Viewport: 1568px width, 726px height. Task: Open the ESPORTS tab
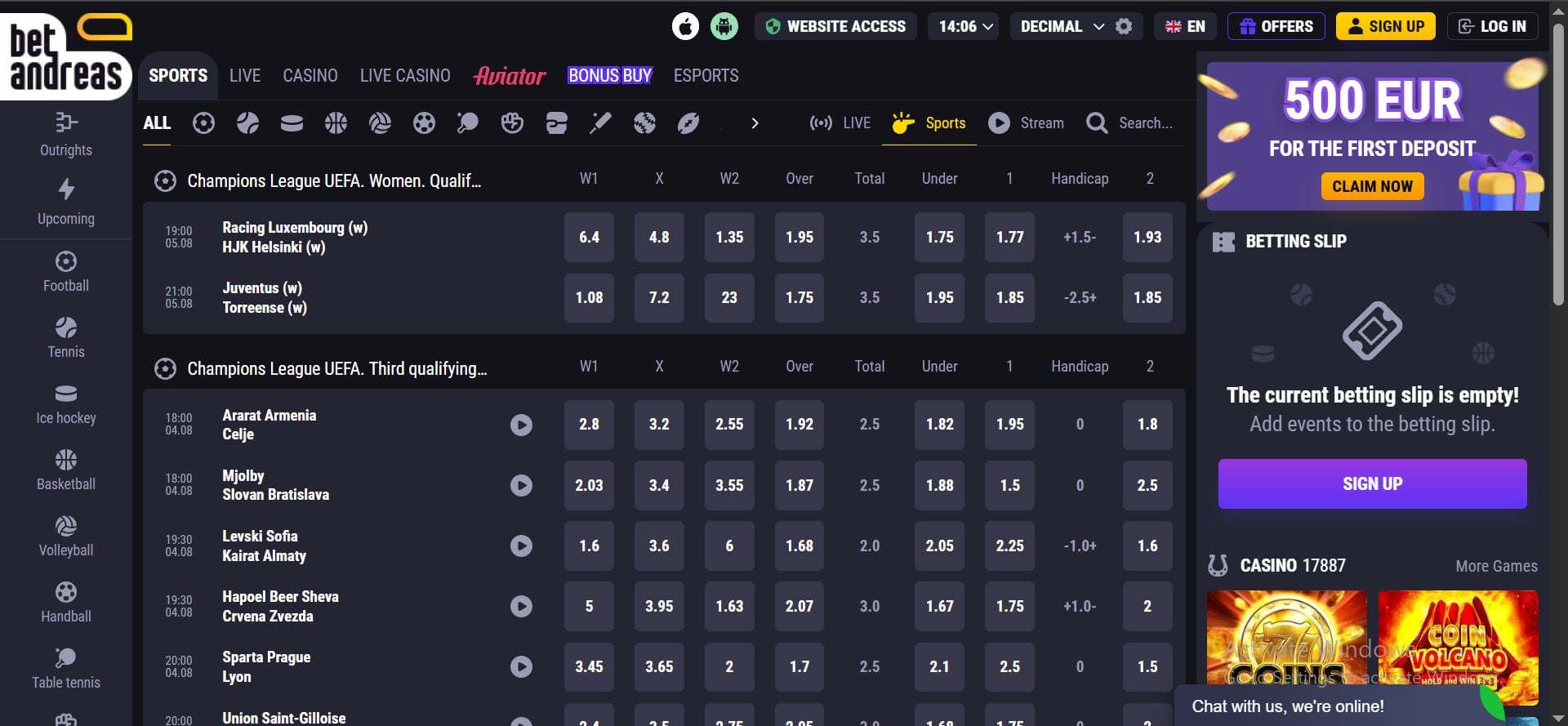(x=706, y=75)
